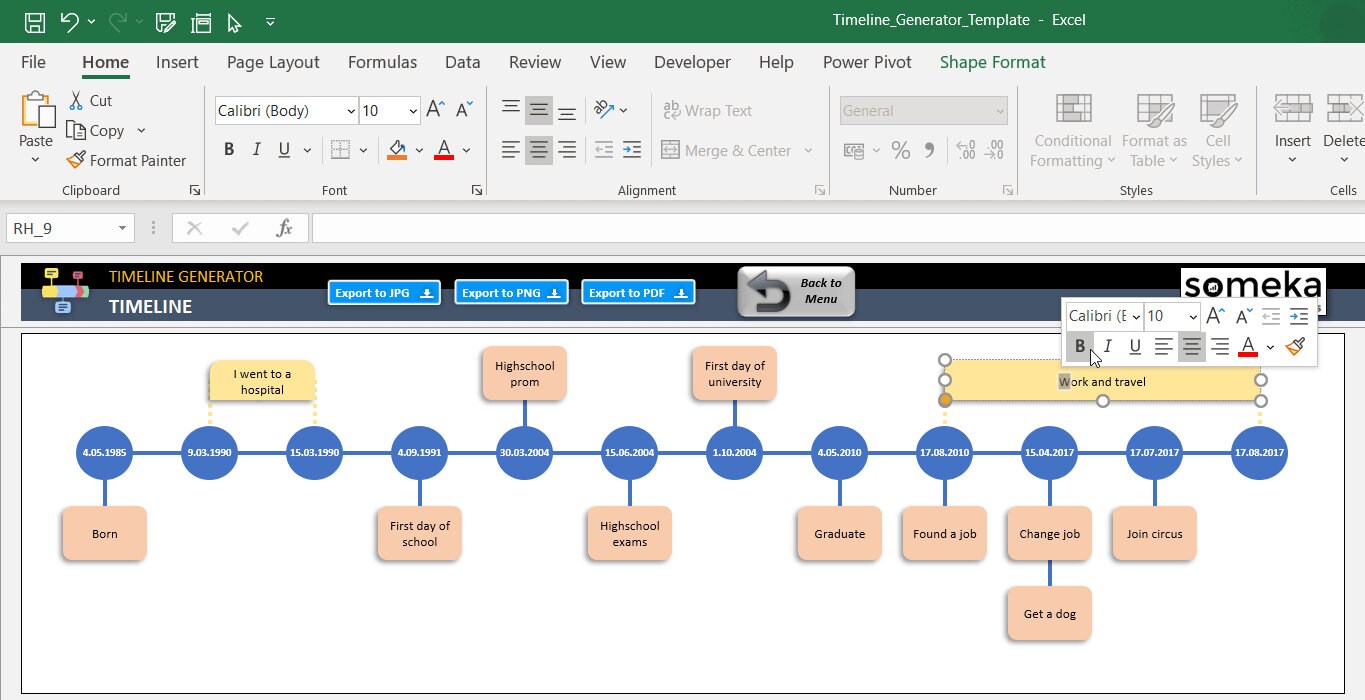Pick a color with the Font Color swatch
This screenshot has height=700, width=1365.
(x=443, y=150)
